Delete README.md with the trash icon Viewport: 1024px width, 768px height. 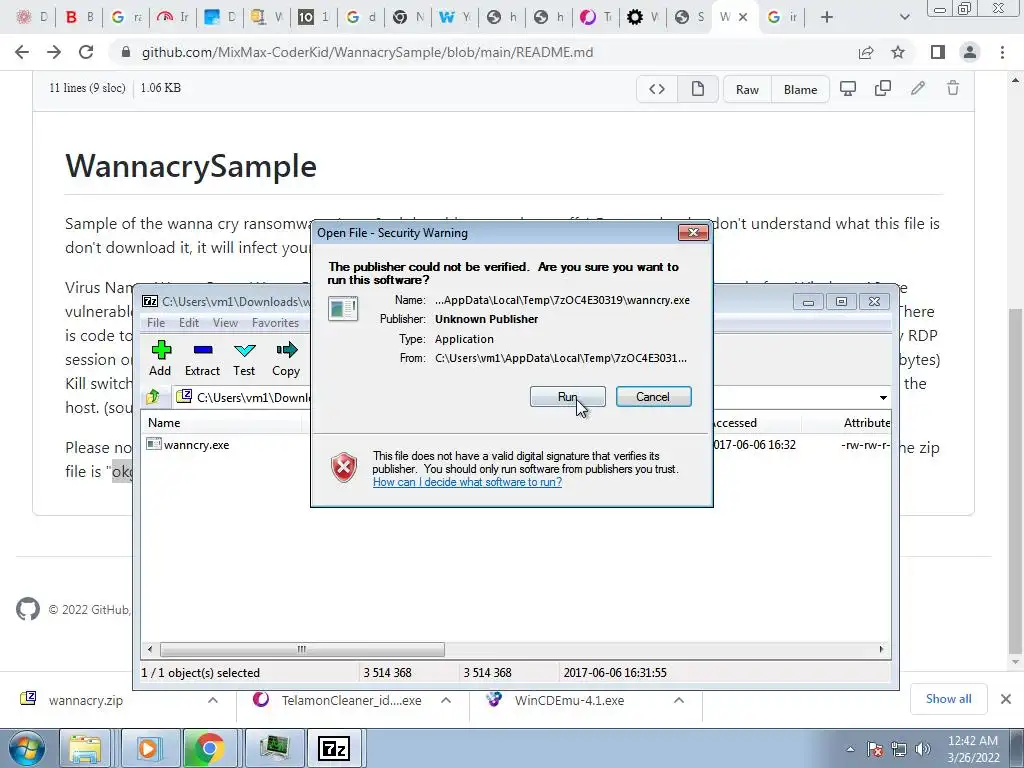[x=953, y=88]
